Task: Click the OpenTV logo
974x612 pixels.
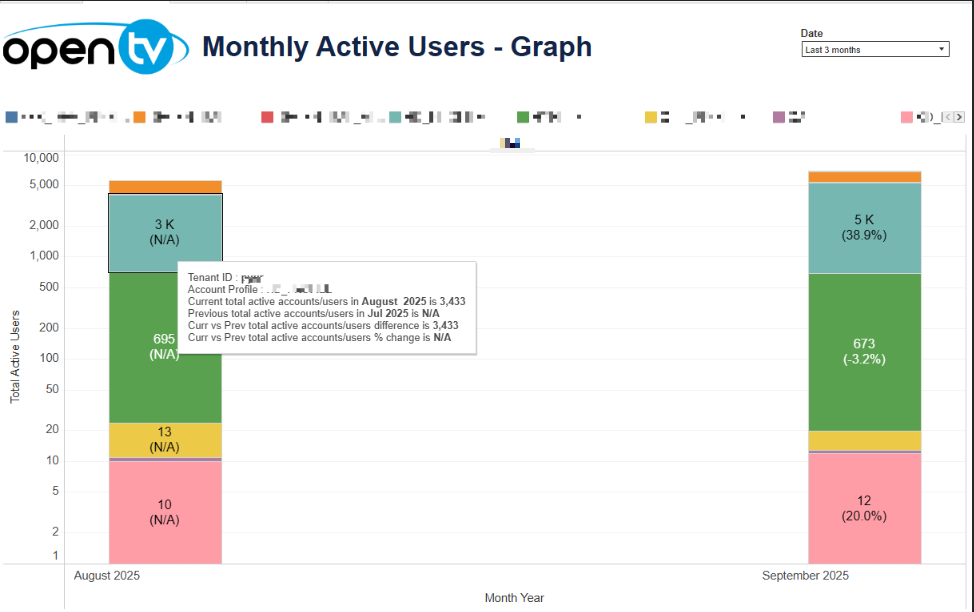Action: click(95, 46)
